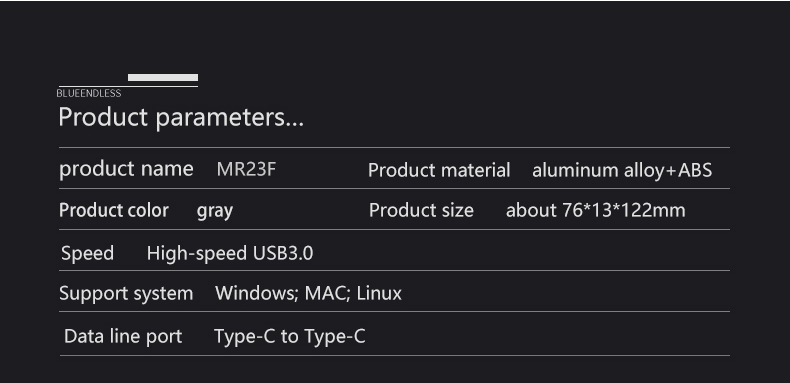
Task: Select the Type-C to Type-C value
Action: click(x=290, y=336)
